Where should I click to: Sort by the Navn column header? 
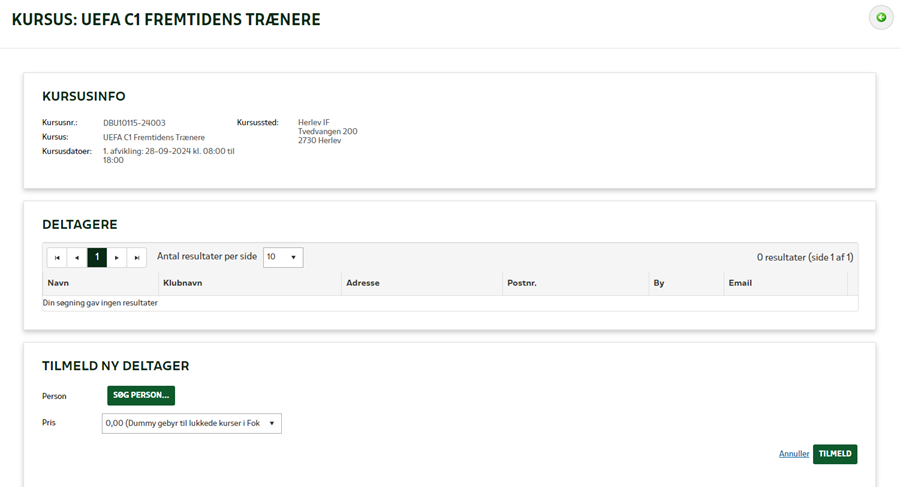58,283
